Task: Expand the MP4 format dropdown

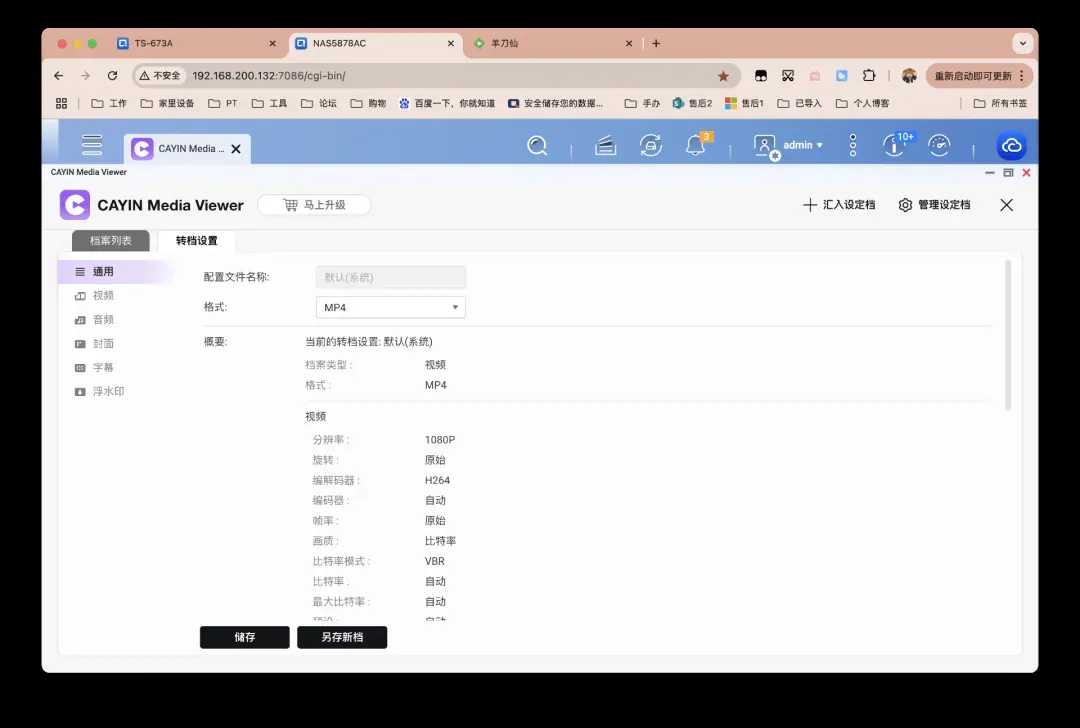Action: [390, 308]
